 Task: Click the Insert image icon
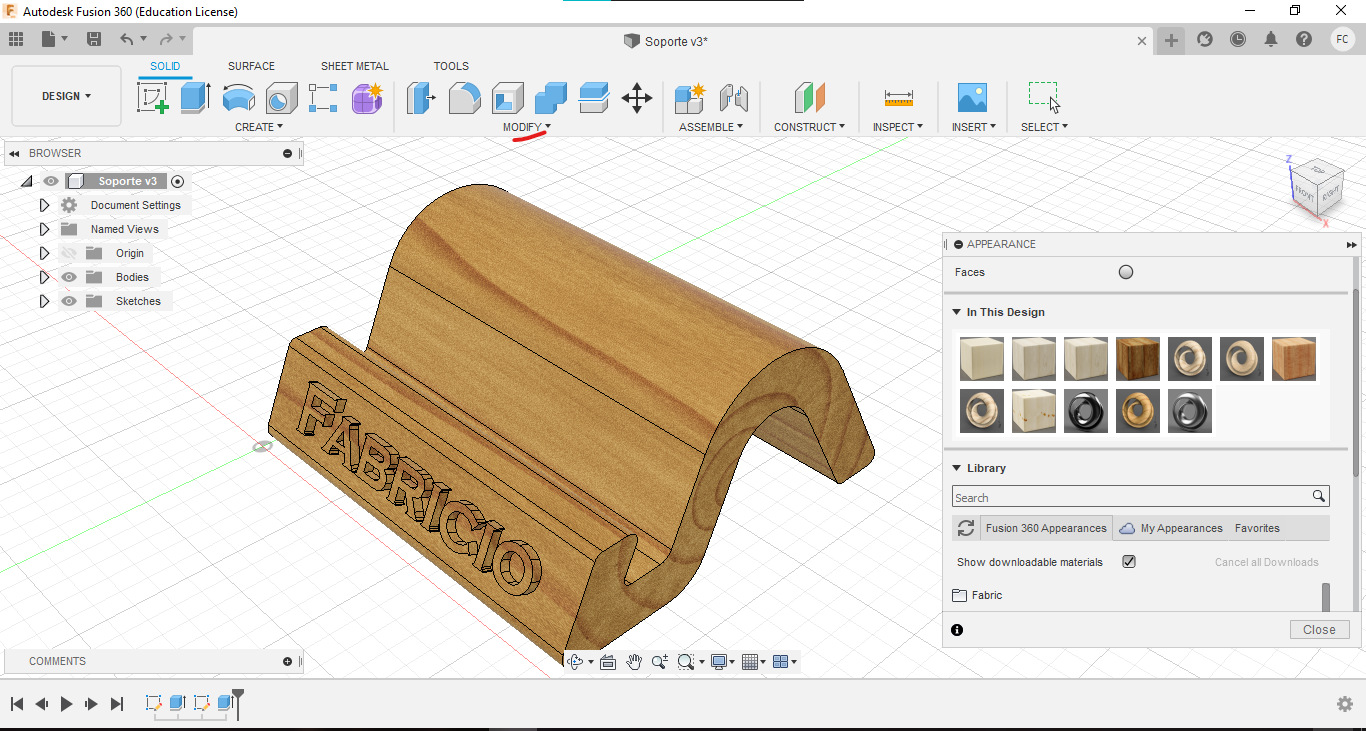pos(972,98)
